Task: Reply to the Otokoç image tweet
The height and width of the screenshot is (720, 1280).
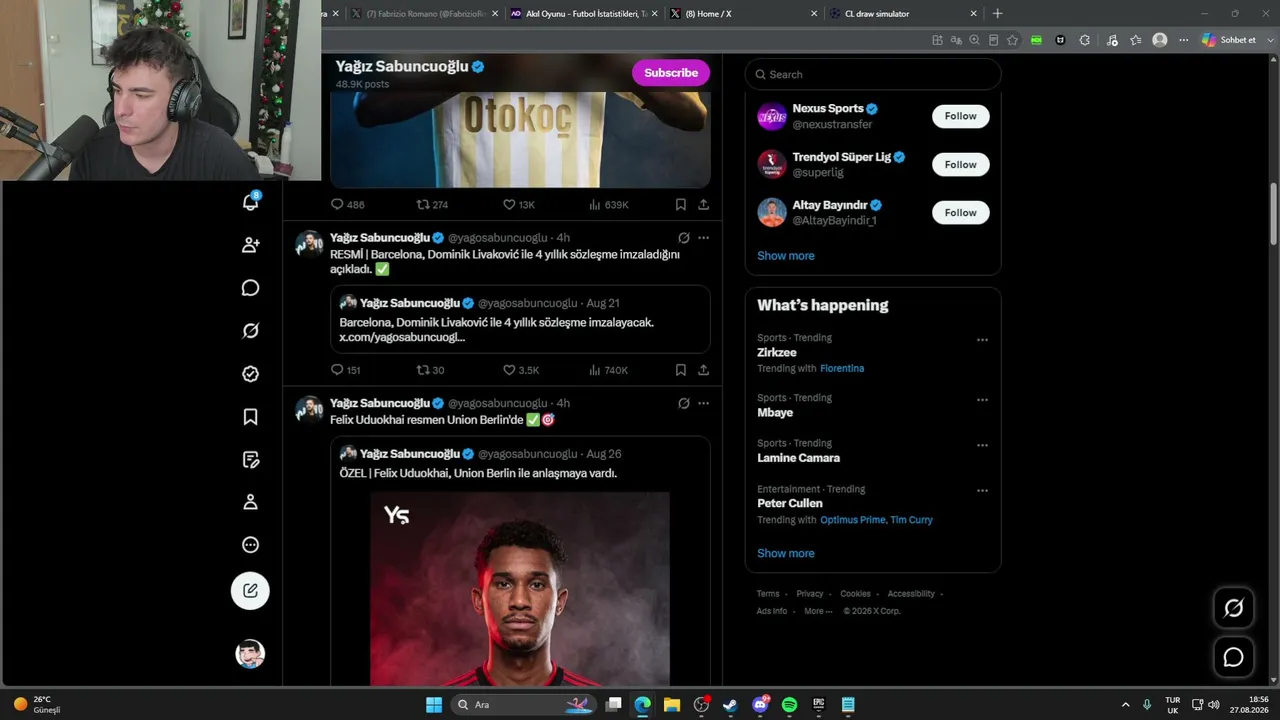Action: pyautogui.click(x=347, y=204)
